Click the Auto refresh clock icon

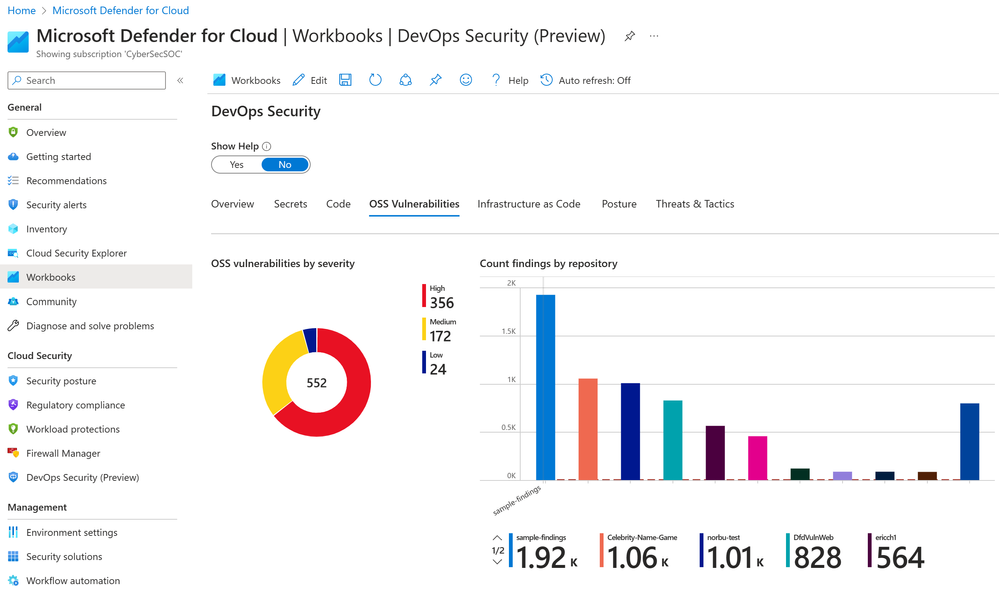547,80
